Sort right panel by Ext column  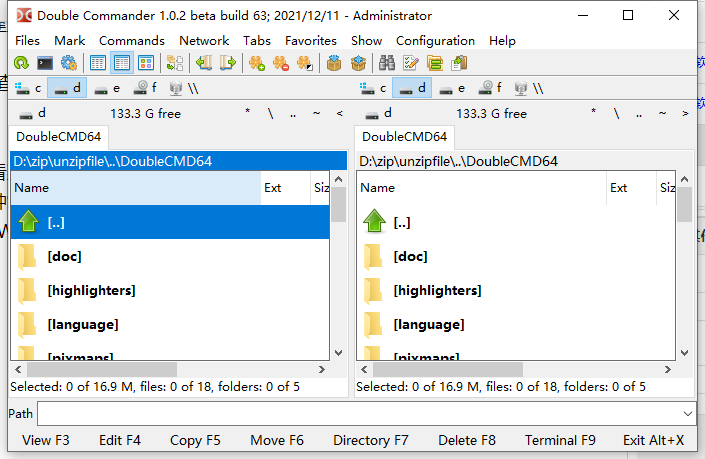click(x=631, y=187)
